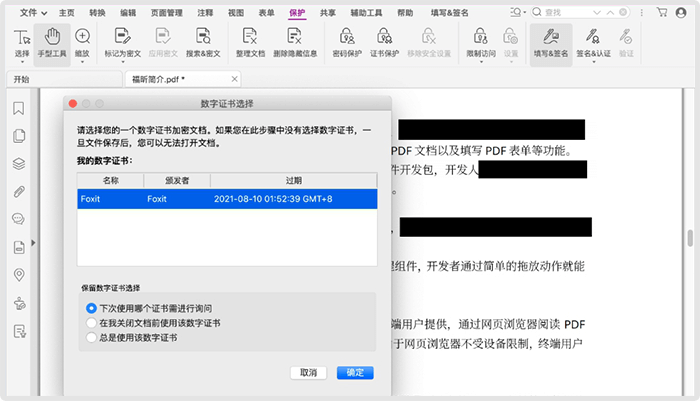
Task: Open the form fields panel in sidebar
Action: click(x=19, y=247)
